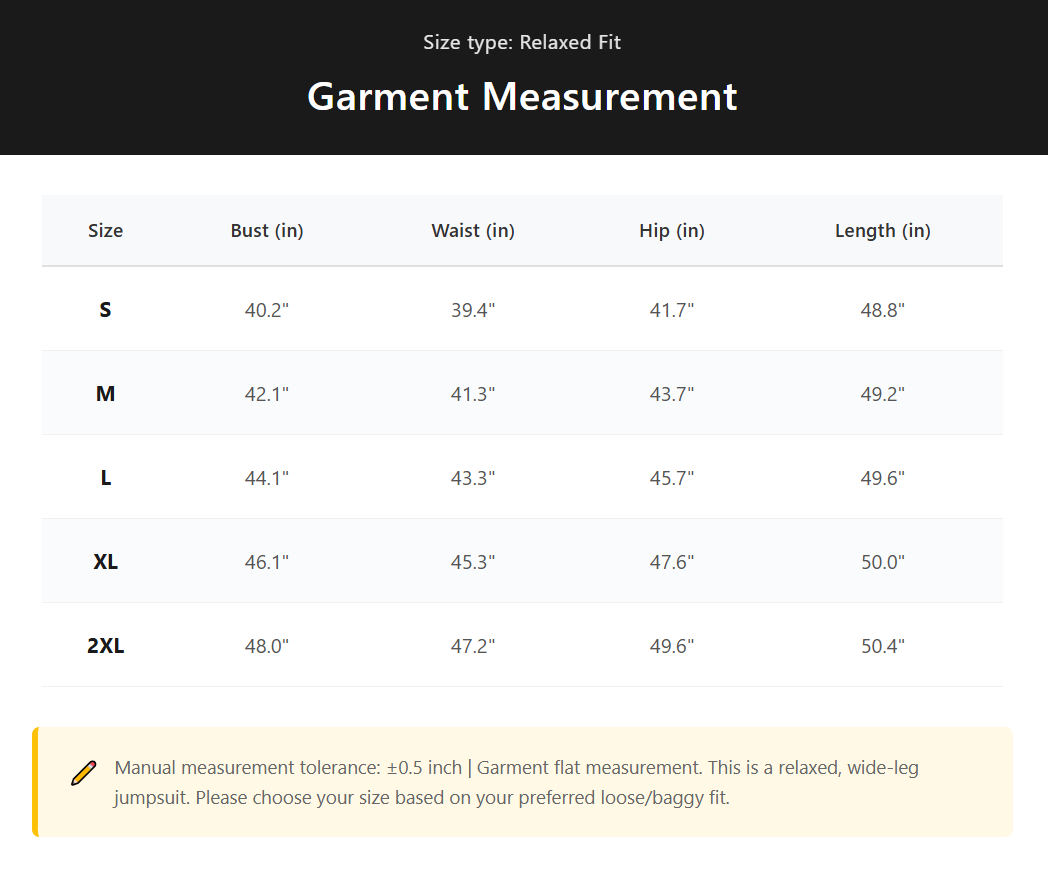Viewport: 1048px width, 870px height.
Task: Click the 50.0" length value for XL
Action: click(x=882, y=563)
